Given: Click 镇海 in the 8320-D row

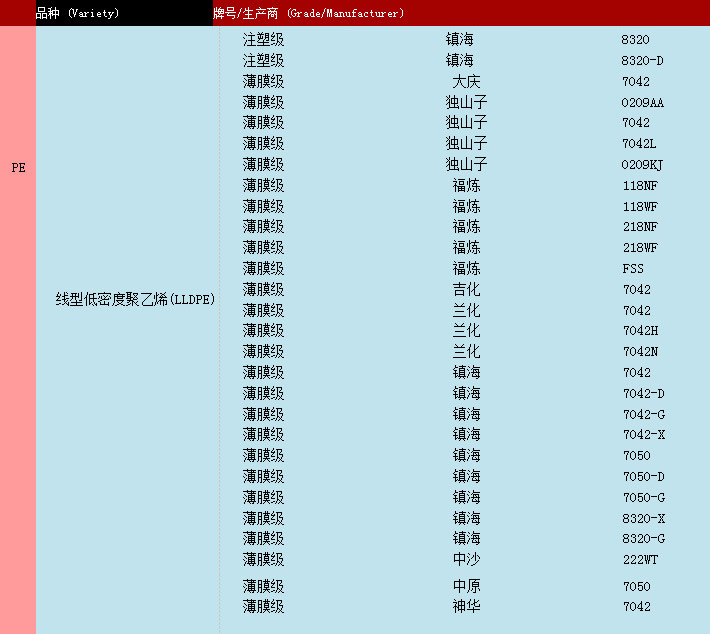Looking at the screenshot, I should click(460, 61).
